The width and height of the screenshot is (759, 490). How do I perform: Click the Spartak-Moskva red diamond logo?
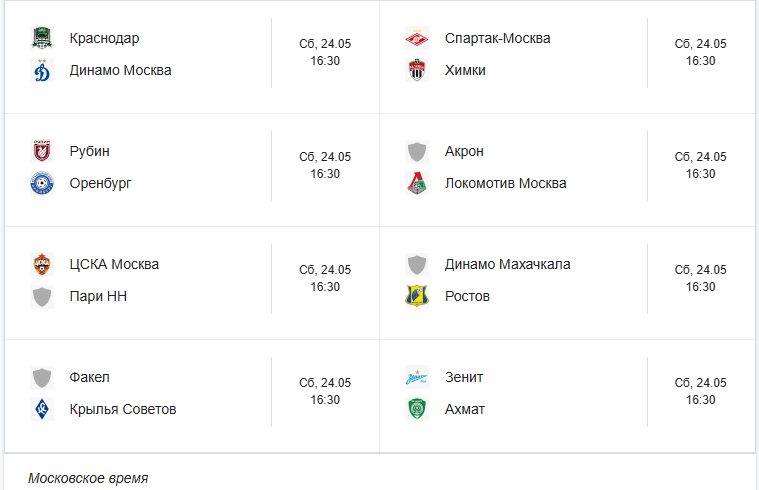417,38
